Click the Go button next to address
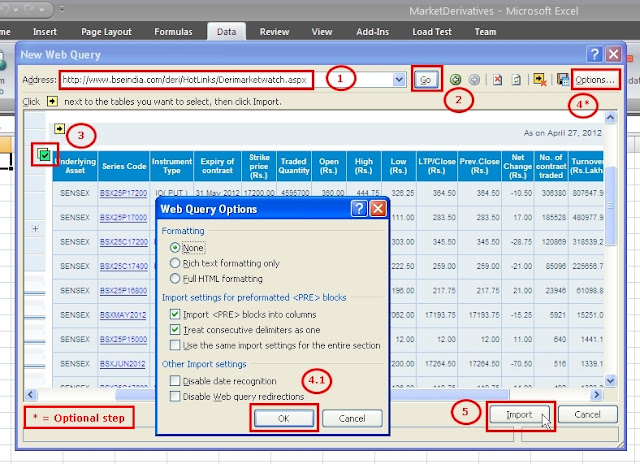Image resolution: width=640 pixels, height=464 pixels. pyautogui.click(x=426, y=80)
